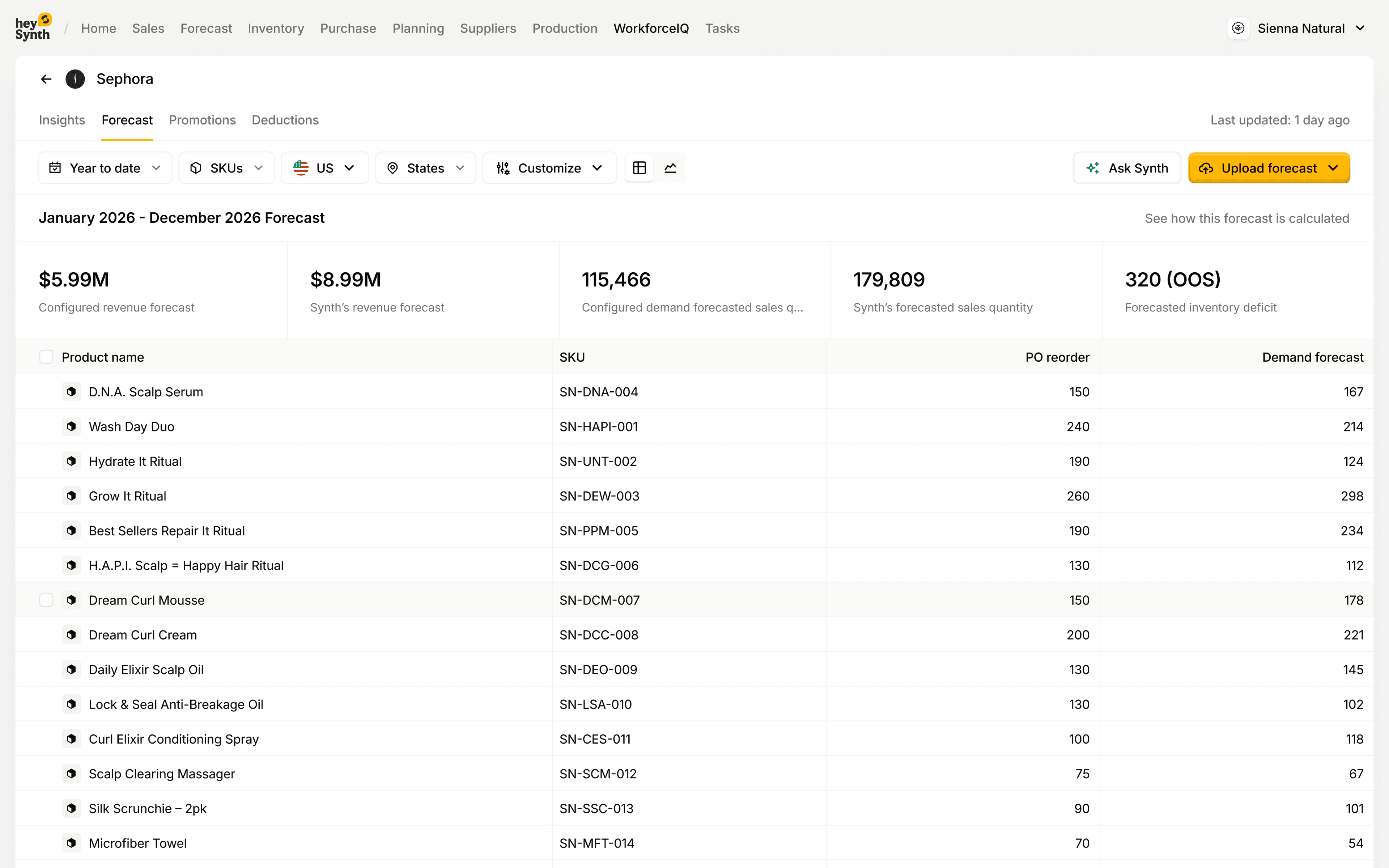This screenshot has width=1389, height=868.
Task: Click the Ask Synth sparkle button
Action: [1127, 167]
